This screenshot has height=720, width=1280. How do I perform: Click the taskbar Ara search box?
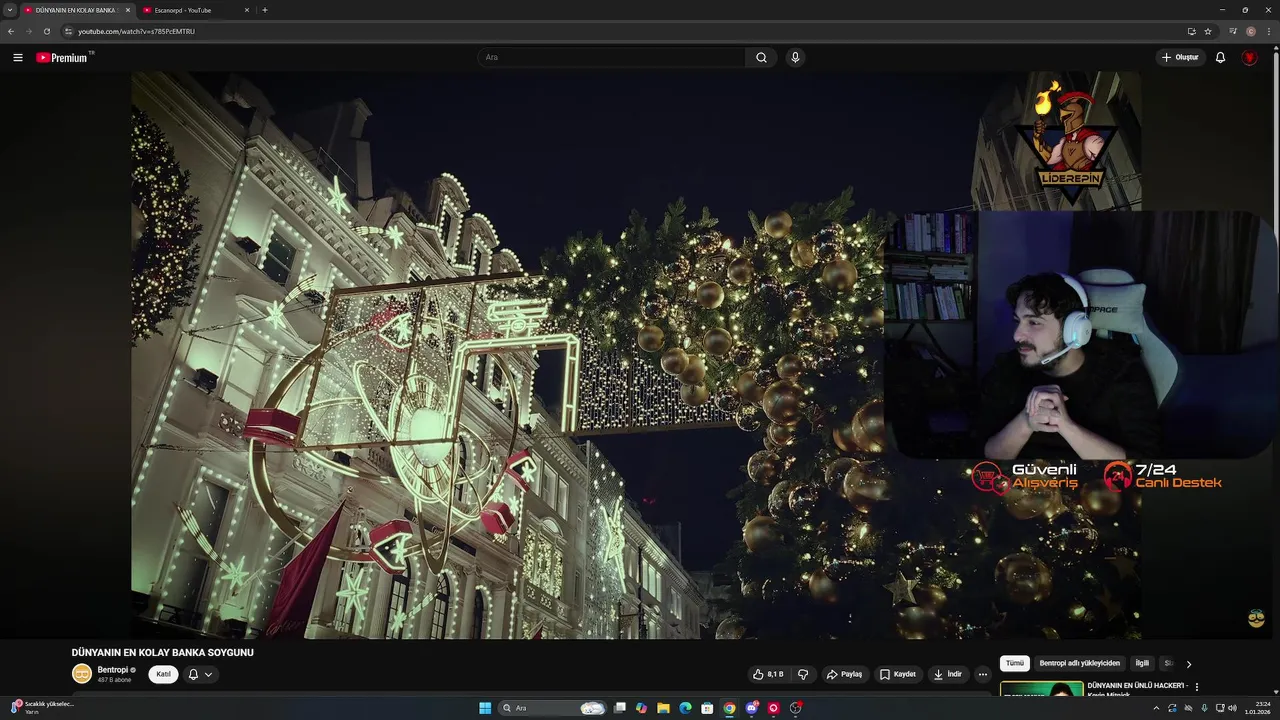coord(553,708)
